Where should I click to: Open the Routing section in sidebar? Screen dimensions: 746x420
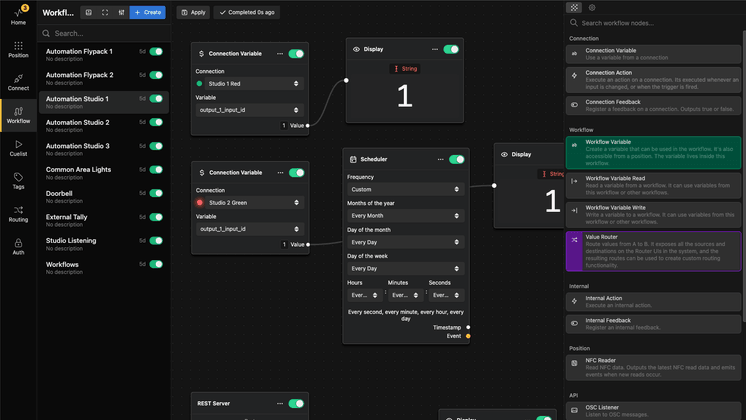(18, 214)
